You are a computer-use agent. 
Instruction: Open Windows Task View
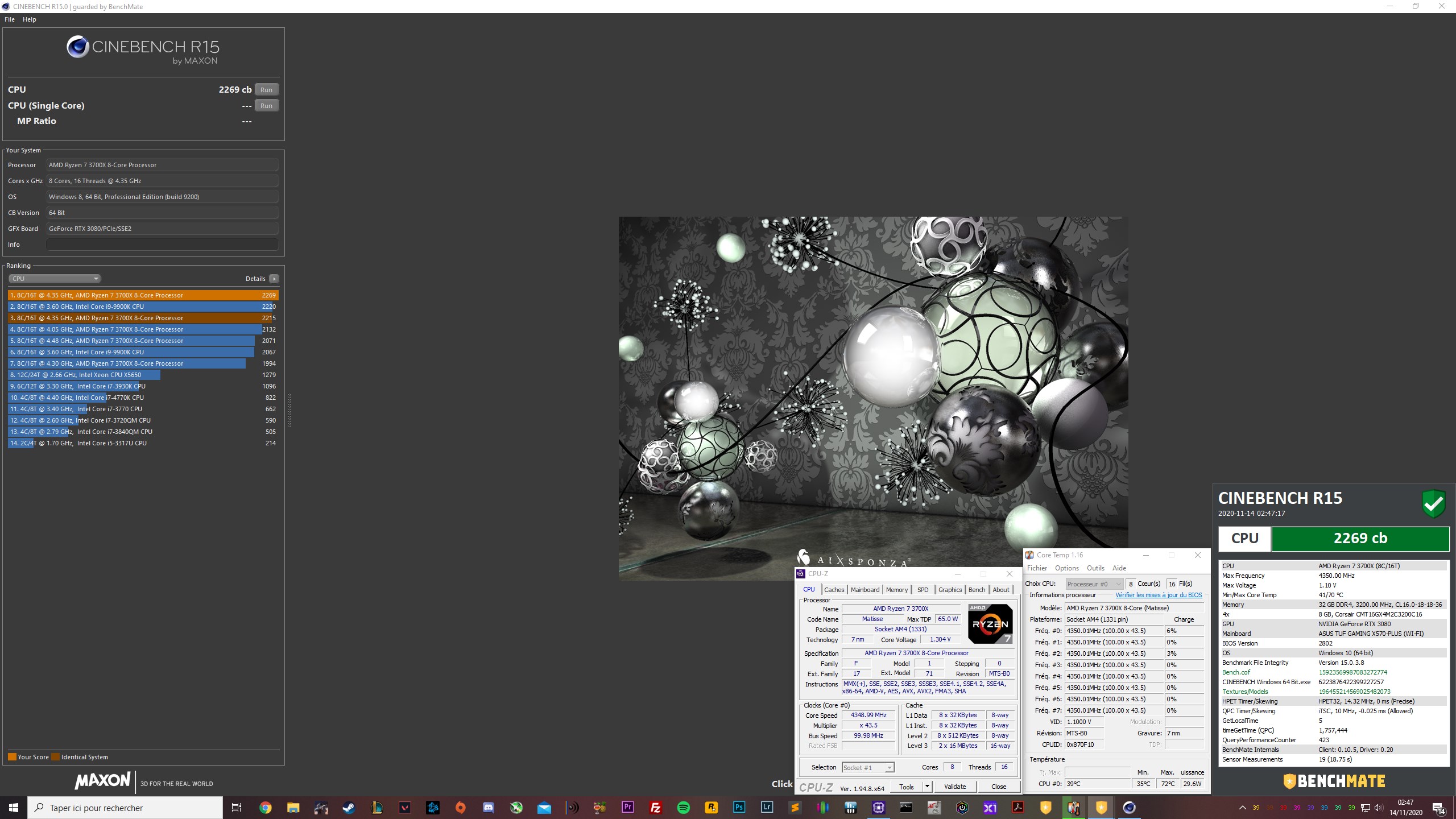pyautogui.click(x=237, y=808)
